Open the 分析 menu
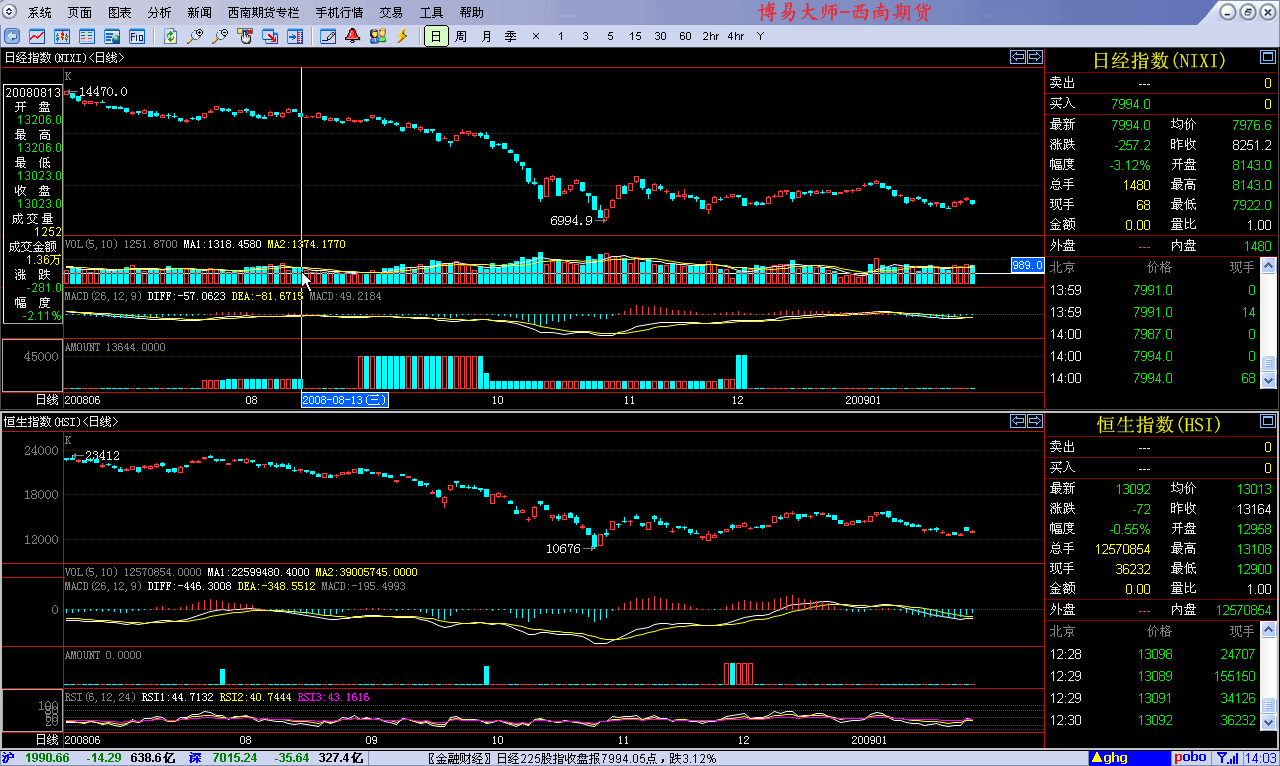1280x766 pixels. coord(159,13)
